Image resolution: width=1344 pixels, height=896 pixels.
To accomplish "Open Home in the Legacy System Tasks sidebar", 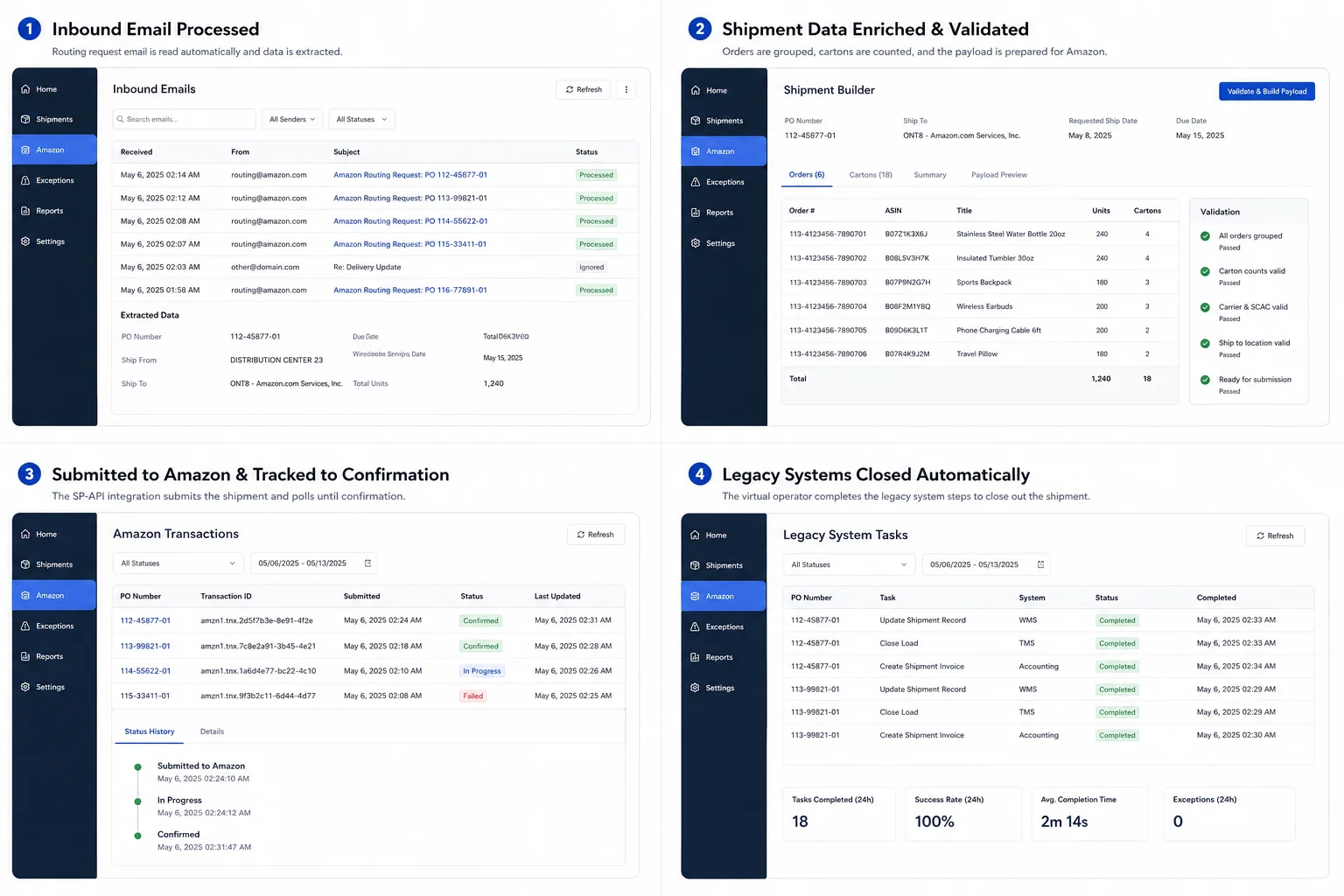I will [x=709, y=535].
